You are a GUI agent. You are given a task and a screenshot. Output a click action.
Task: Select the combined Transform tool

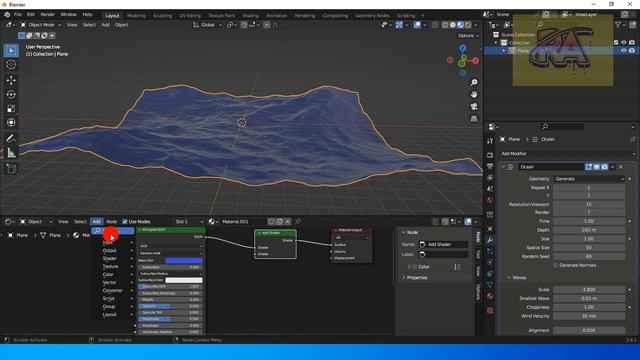tap(11, 122)
